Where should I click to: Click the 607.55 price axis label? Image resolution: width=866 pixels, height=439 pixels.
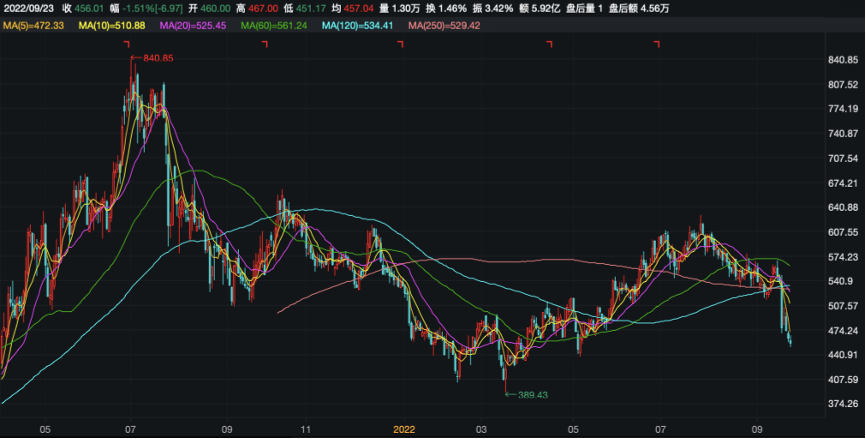tap(843, 232)
